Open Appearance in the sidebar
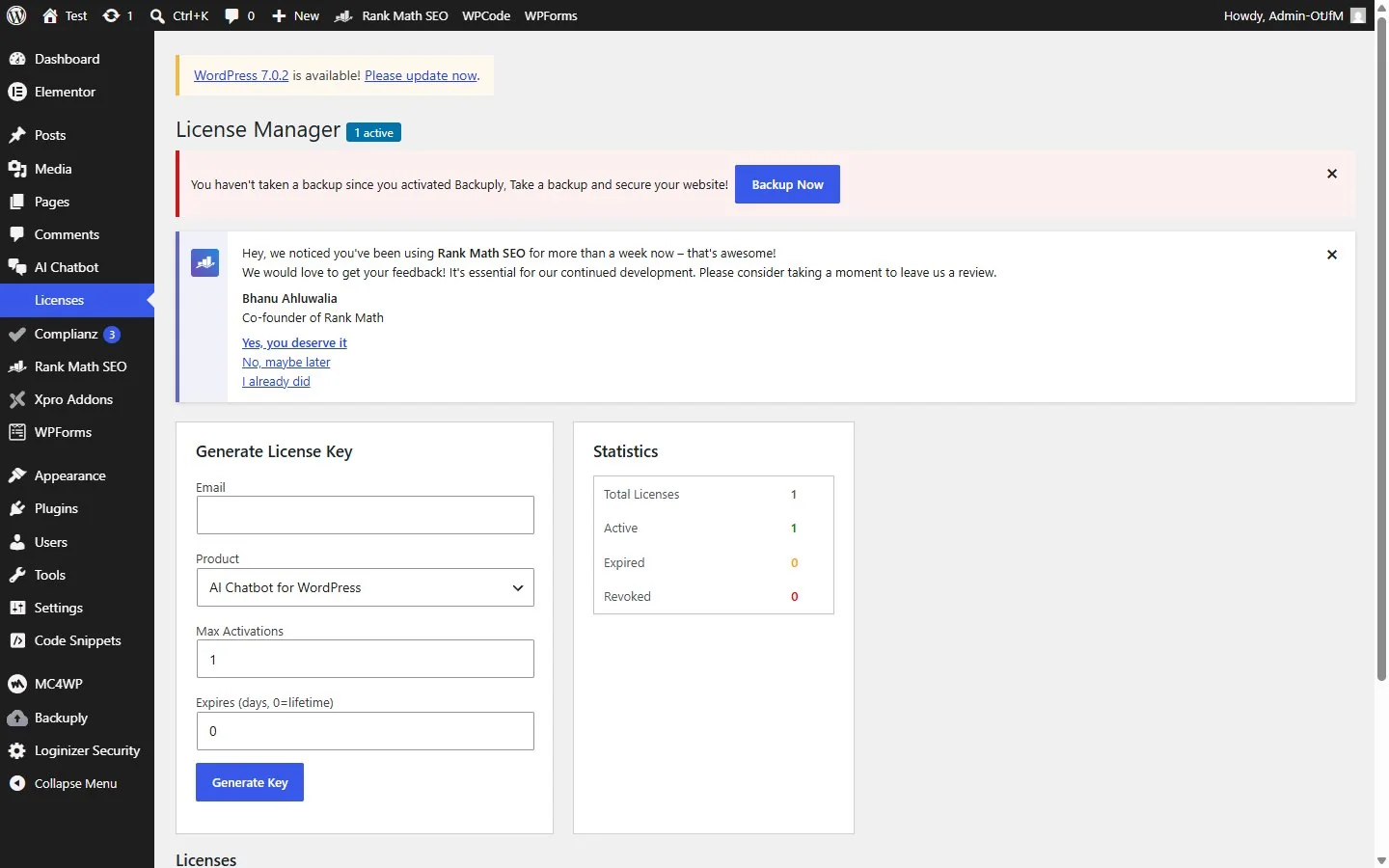Image resolution: width=1389 pixels, height=868 pixels. tap(77, 475)
